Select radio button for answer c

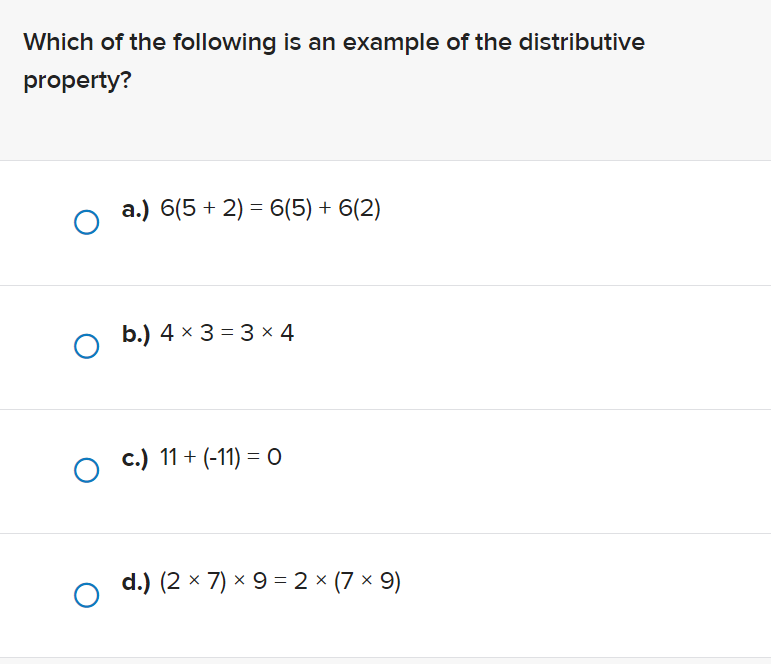(87, 470)
